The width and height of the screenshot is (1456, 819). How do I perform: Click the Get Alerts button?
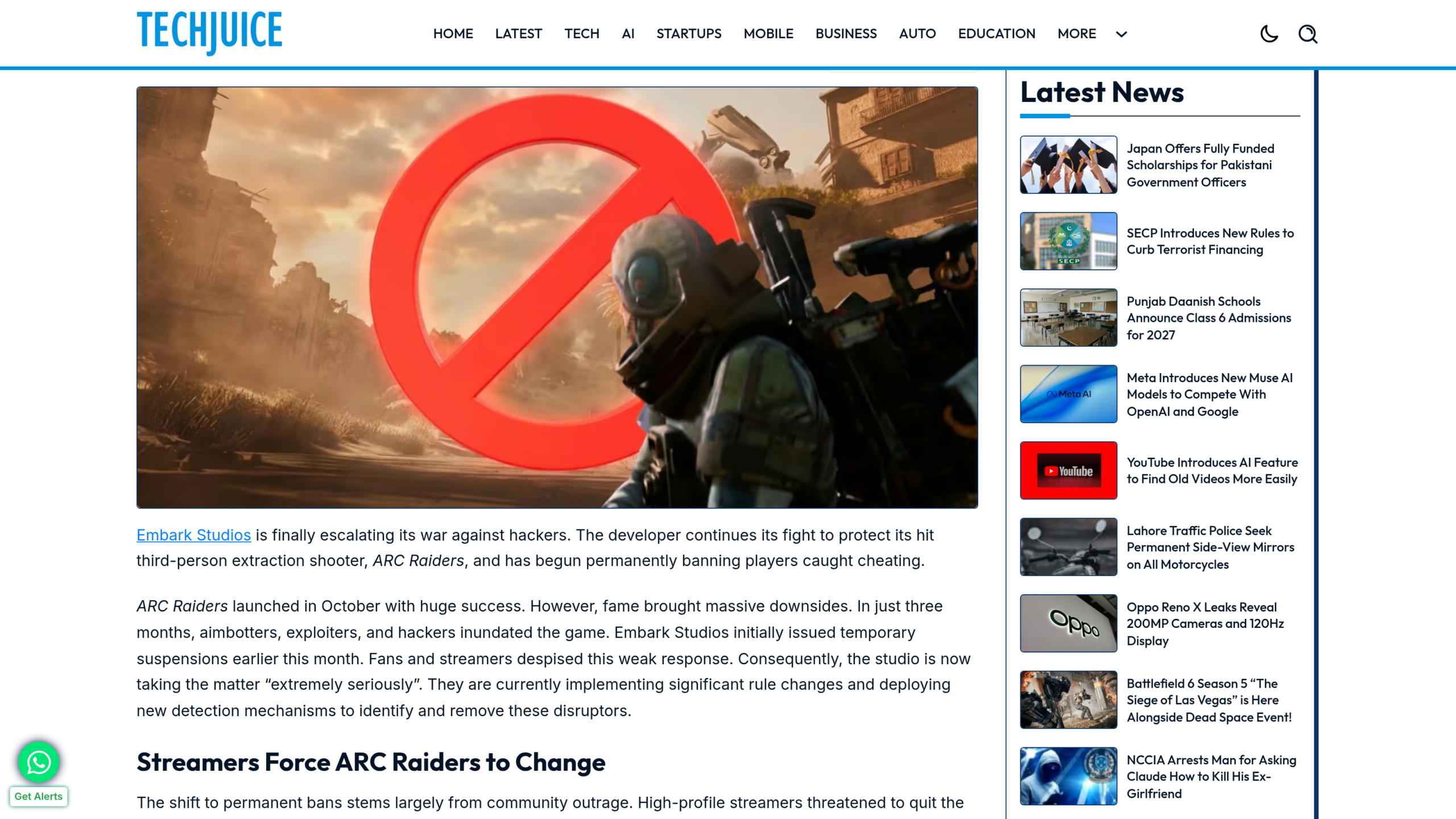(x=39, y=796)
